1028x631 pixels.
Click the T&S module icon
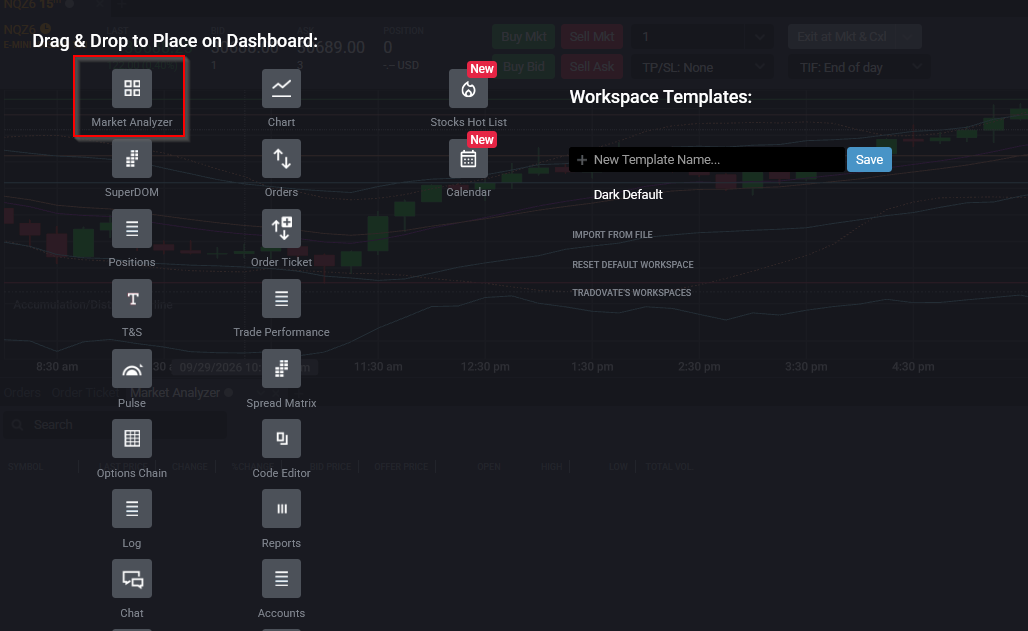point(132,298)
